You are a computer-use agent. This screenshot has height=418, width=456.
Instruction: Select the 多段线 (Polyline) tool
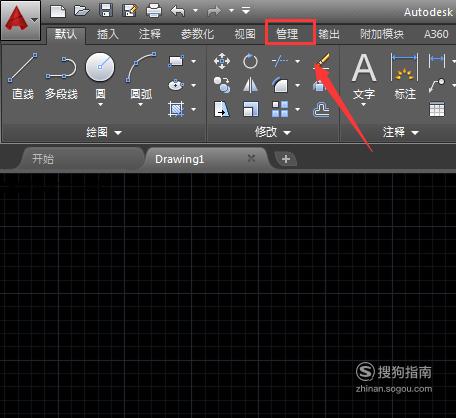[x=61, y=78]
